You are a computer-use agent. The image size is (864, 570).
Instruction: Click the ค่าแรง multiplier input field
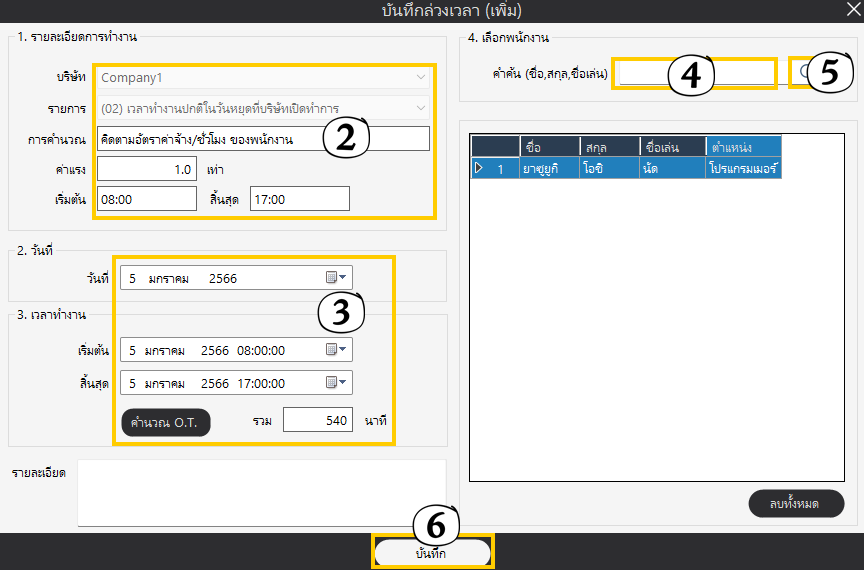(x=146, y=169)
